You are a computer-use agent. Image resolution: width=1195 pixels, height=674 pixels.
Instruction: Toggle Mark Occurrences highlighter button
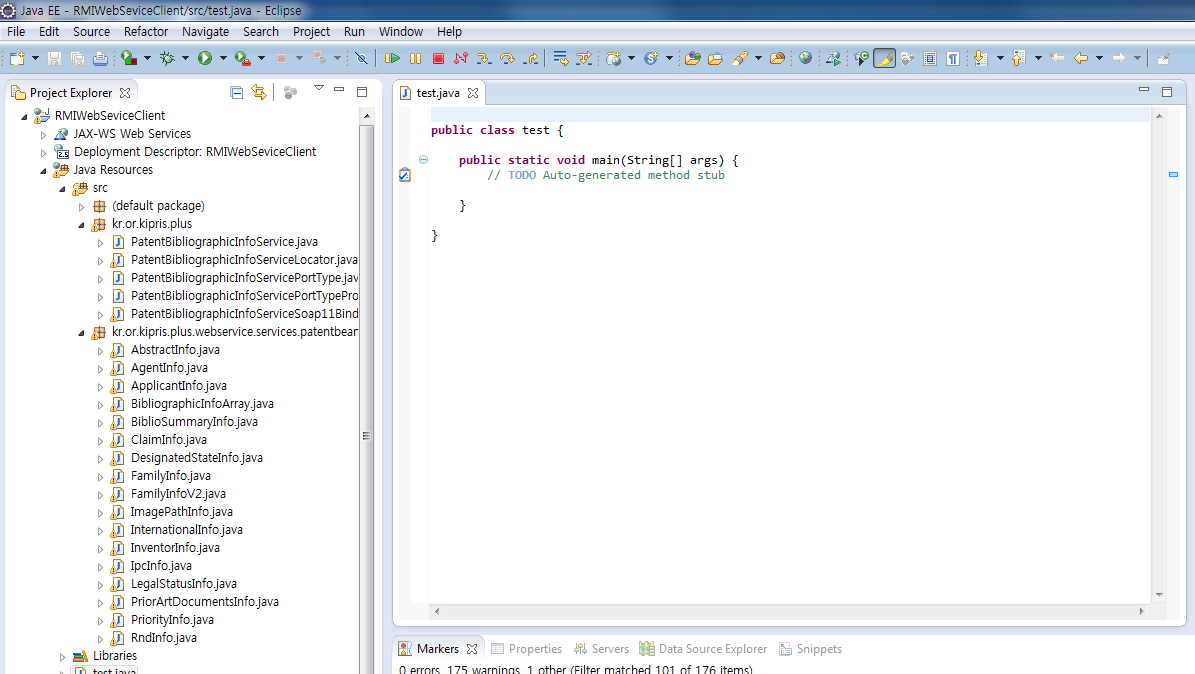(x=884, y=59)
